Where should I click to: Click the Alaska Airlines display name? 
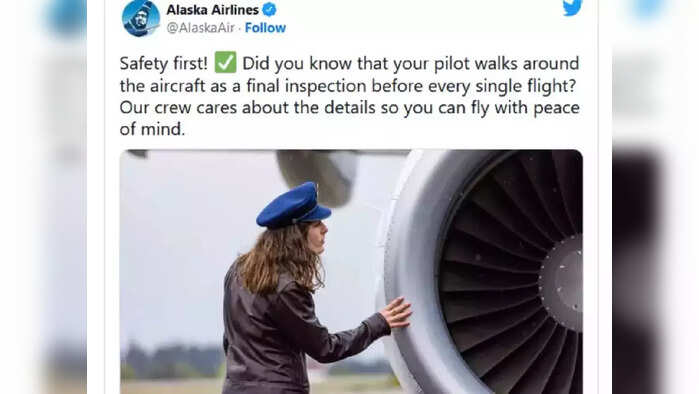213,9
